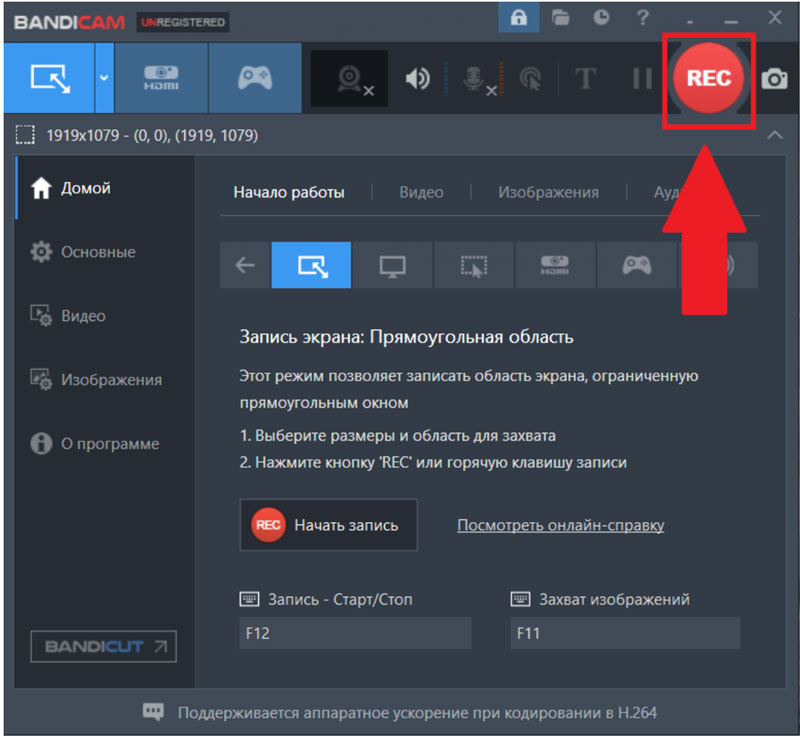The height and width of the screenshot is (738, 800).
Task: Click keyboard icon beside Запись - Старт/Стоп
Action: 249,599
